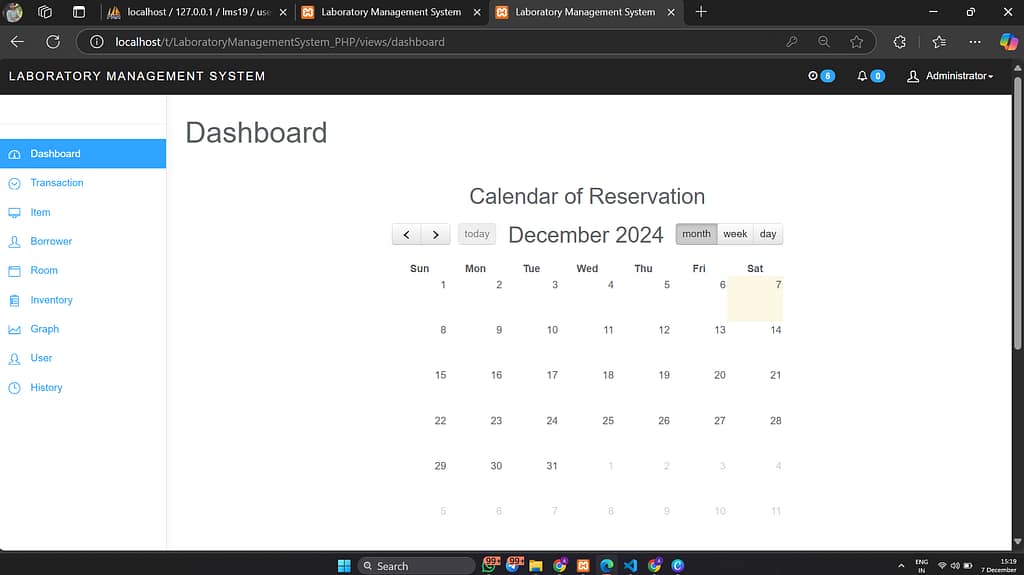Image resolution: width=1024 pixels, height=575 pixels.
Task: Click the browser address bar URL
Action: (x=280, y=42)
